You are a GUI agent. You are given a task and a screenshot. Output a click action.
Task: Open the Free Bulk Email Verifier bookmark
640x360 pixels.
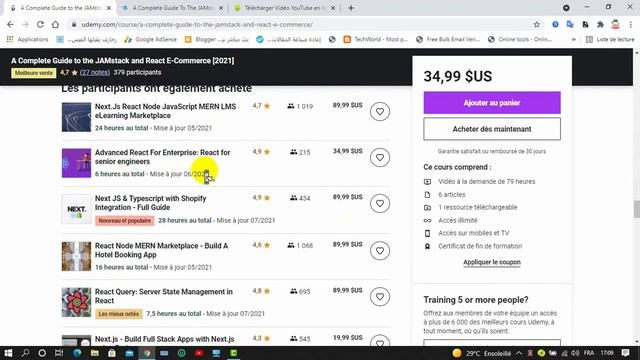448,39
